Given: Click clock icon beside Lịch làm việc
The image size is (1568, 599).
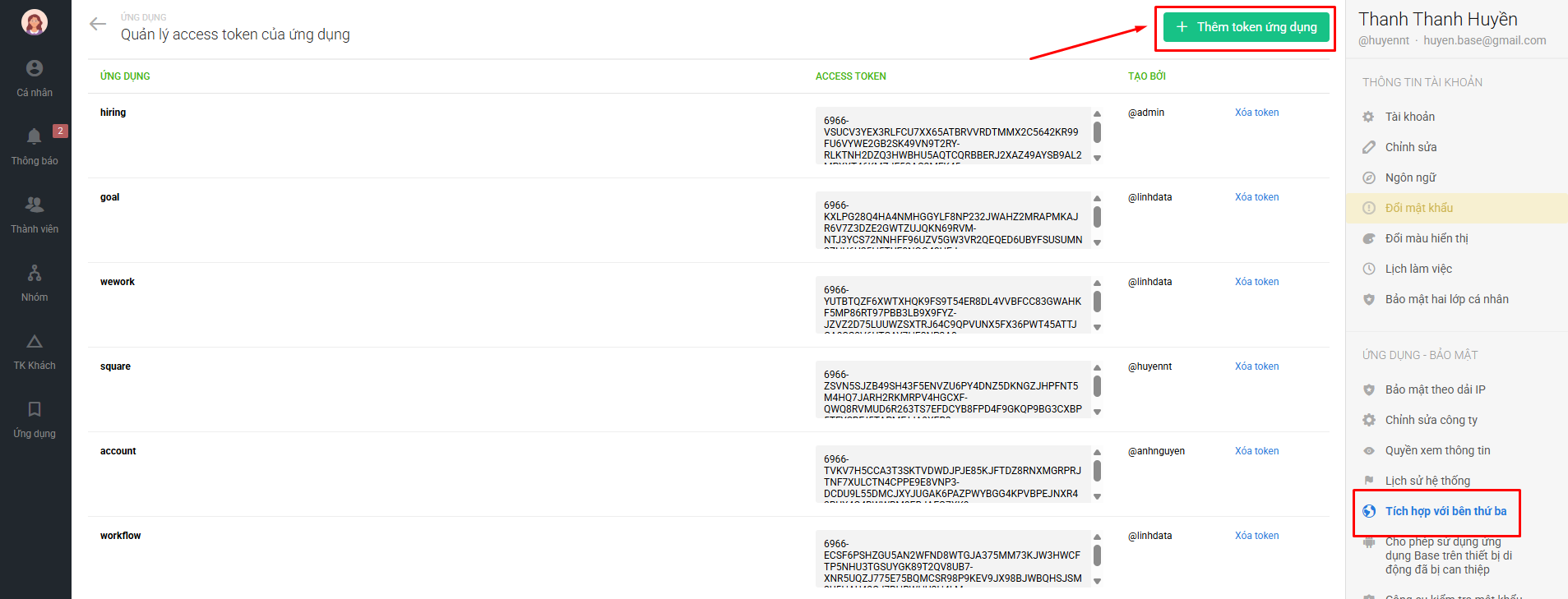Looking at the screenshot, I should pos(1369,269).
